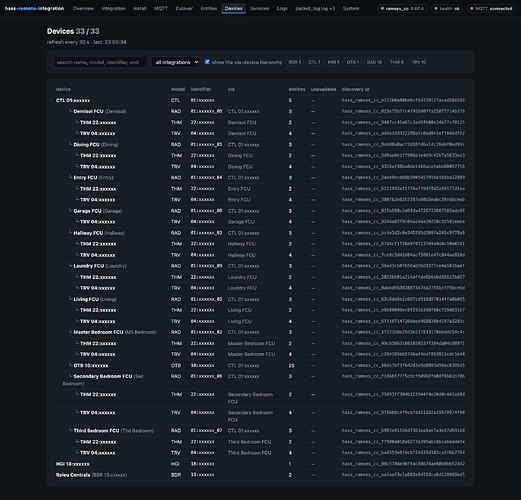Go to the System tab
The image size is (521, 500).
click(x=351, y=9)
